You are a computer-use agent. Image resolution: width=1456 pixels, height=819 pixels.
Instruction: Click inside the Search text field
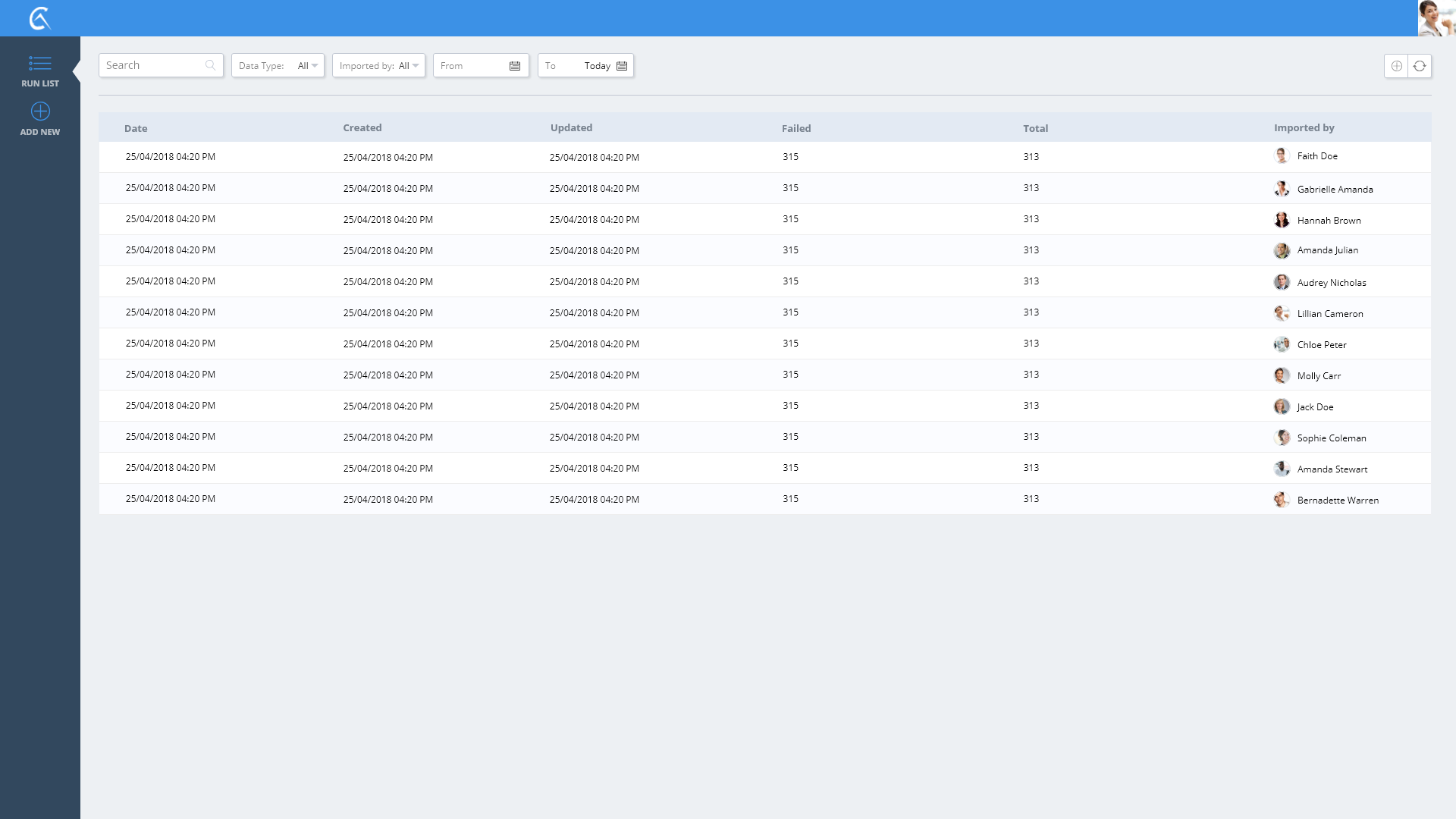click(152, 65)
